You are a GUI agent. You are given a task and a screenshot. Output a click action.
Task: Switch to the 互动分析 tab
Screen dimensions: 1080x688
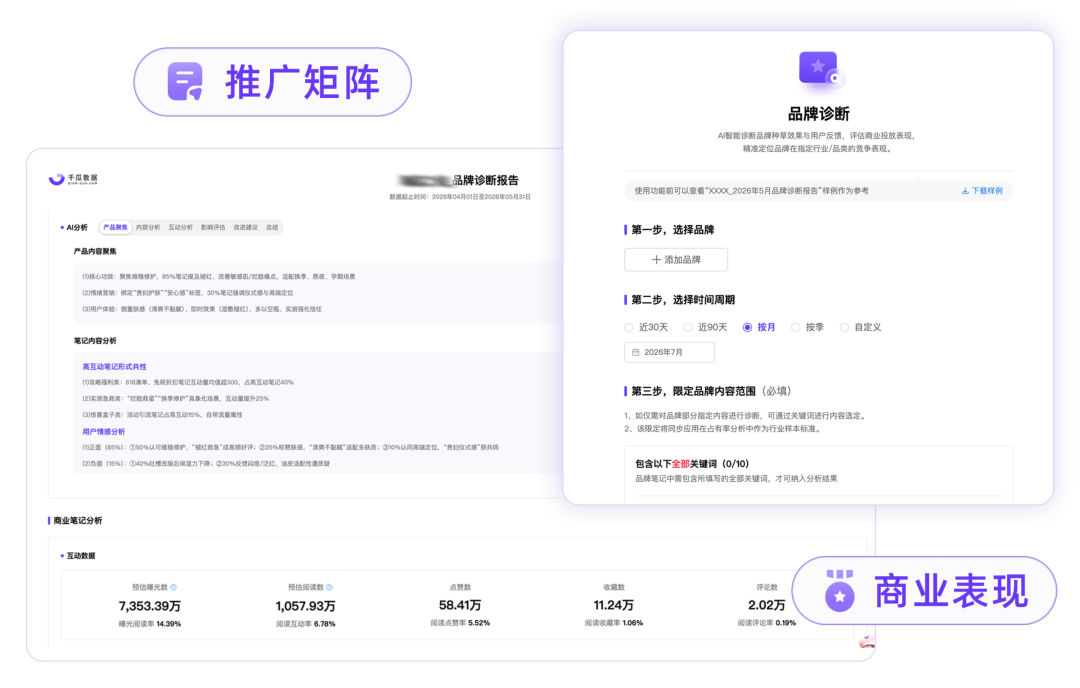click(180, 227)
